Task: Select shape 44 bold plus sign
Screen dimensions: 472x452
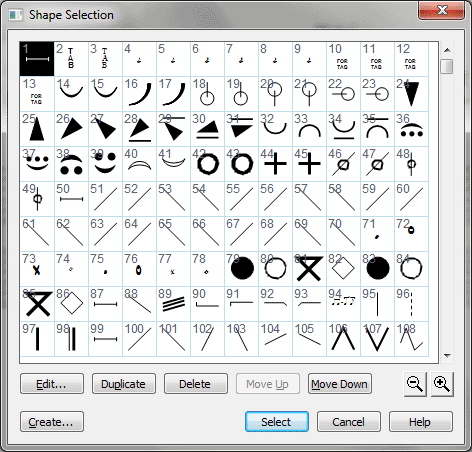Action: [275, 164]
